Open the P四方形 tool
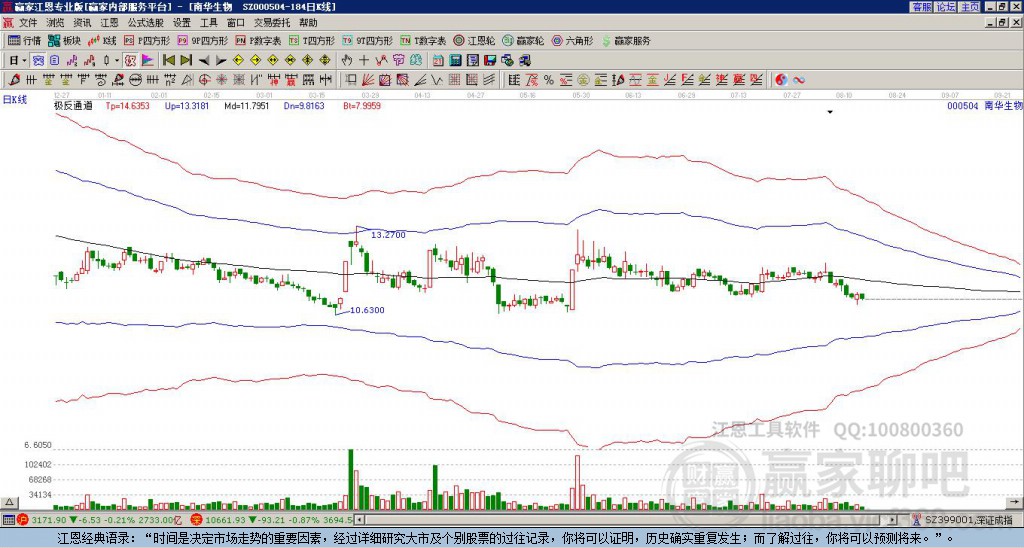 (147, 40)
